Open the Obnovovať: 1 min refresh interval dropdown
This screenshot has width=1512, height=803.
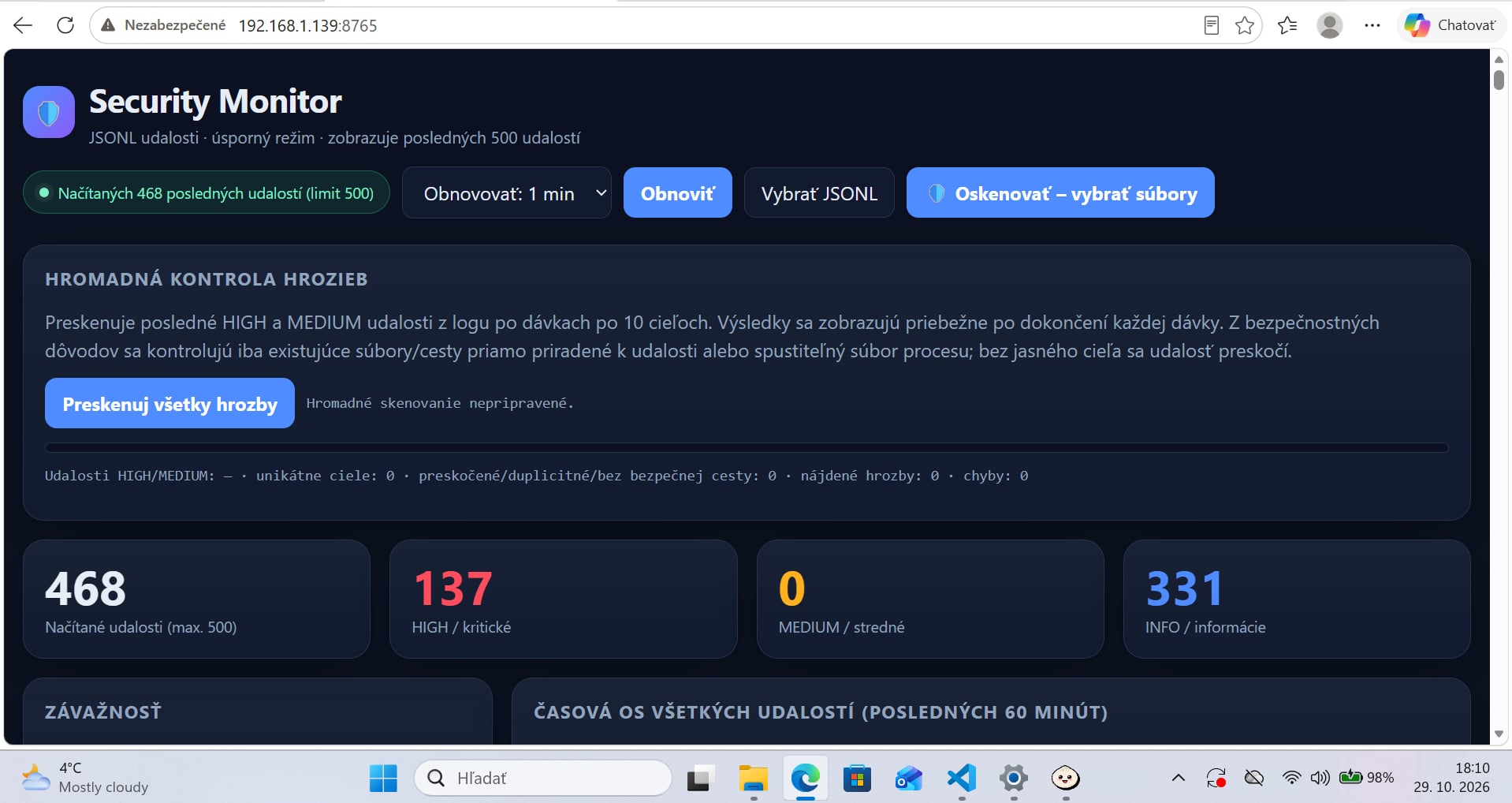(x=507, y=193)
